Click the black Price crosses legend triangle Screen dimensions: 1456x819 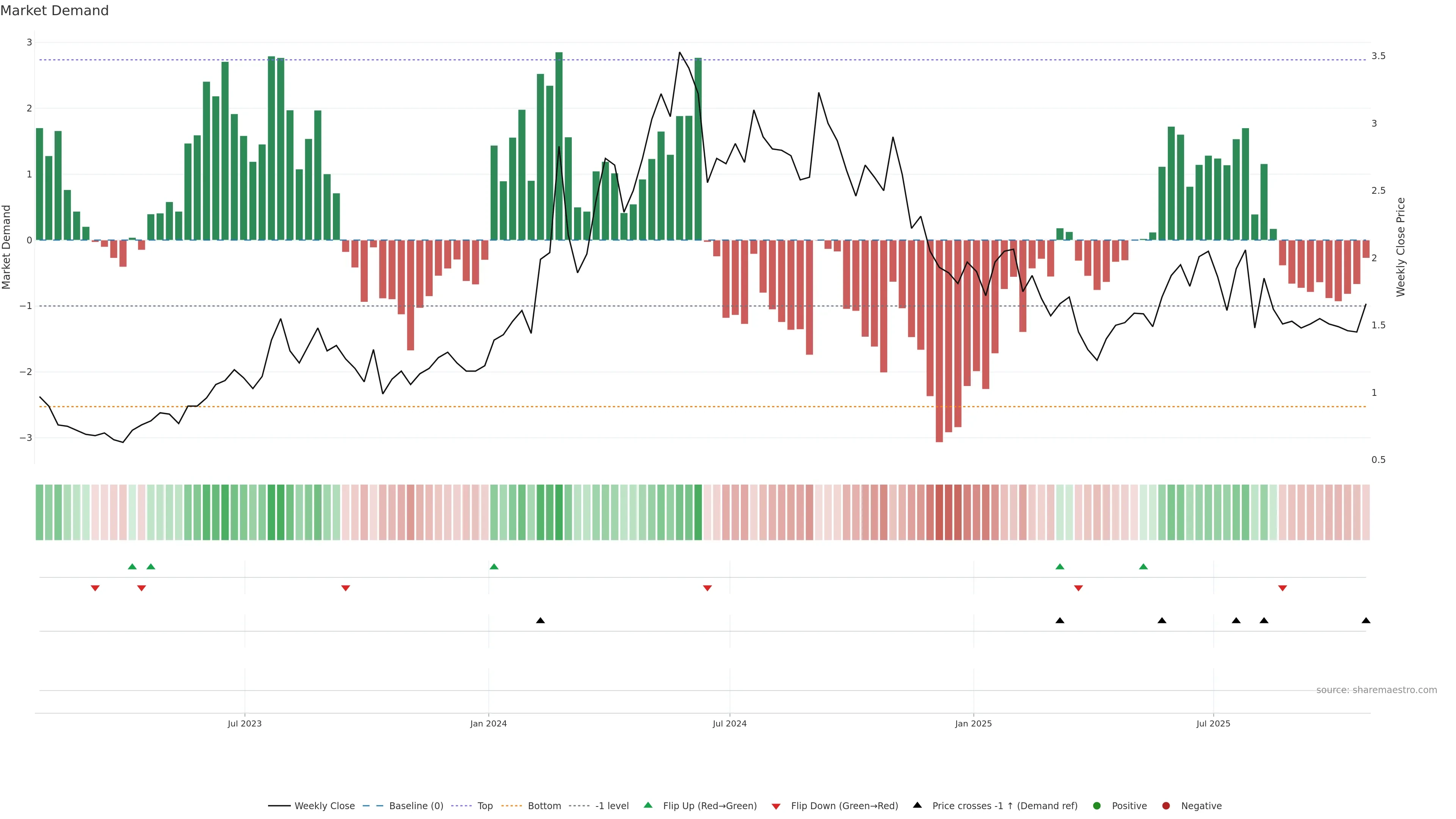(917, 805)
